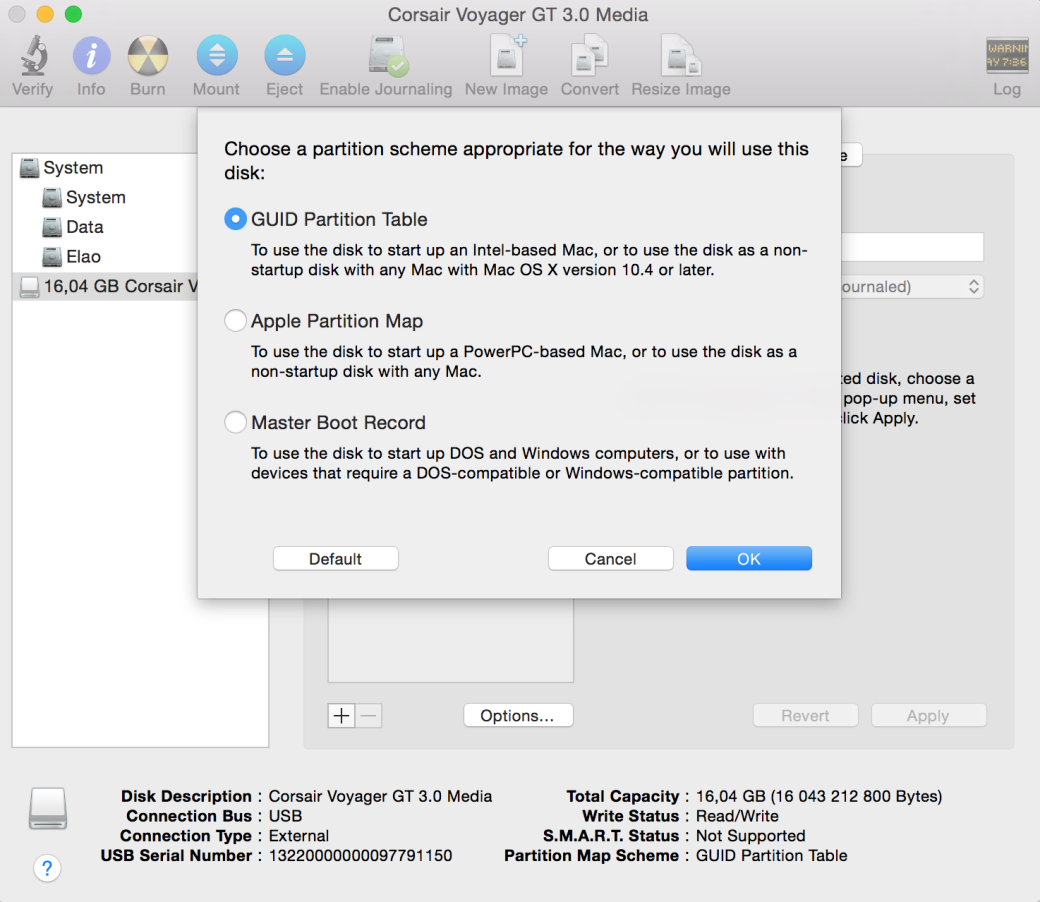Click Cancel in partition scheme dialog
Viewport: 1040px width, 902px height.
pyautogui.click(x=610, y=558)
